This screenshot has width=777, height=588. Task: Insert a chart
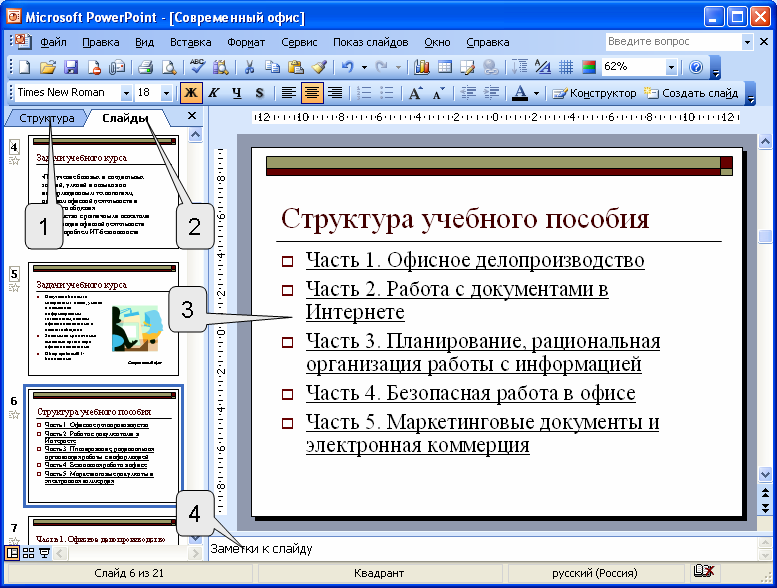422,67
